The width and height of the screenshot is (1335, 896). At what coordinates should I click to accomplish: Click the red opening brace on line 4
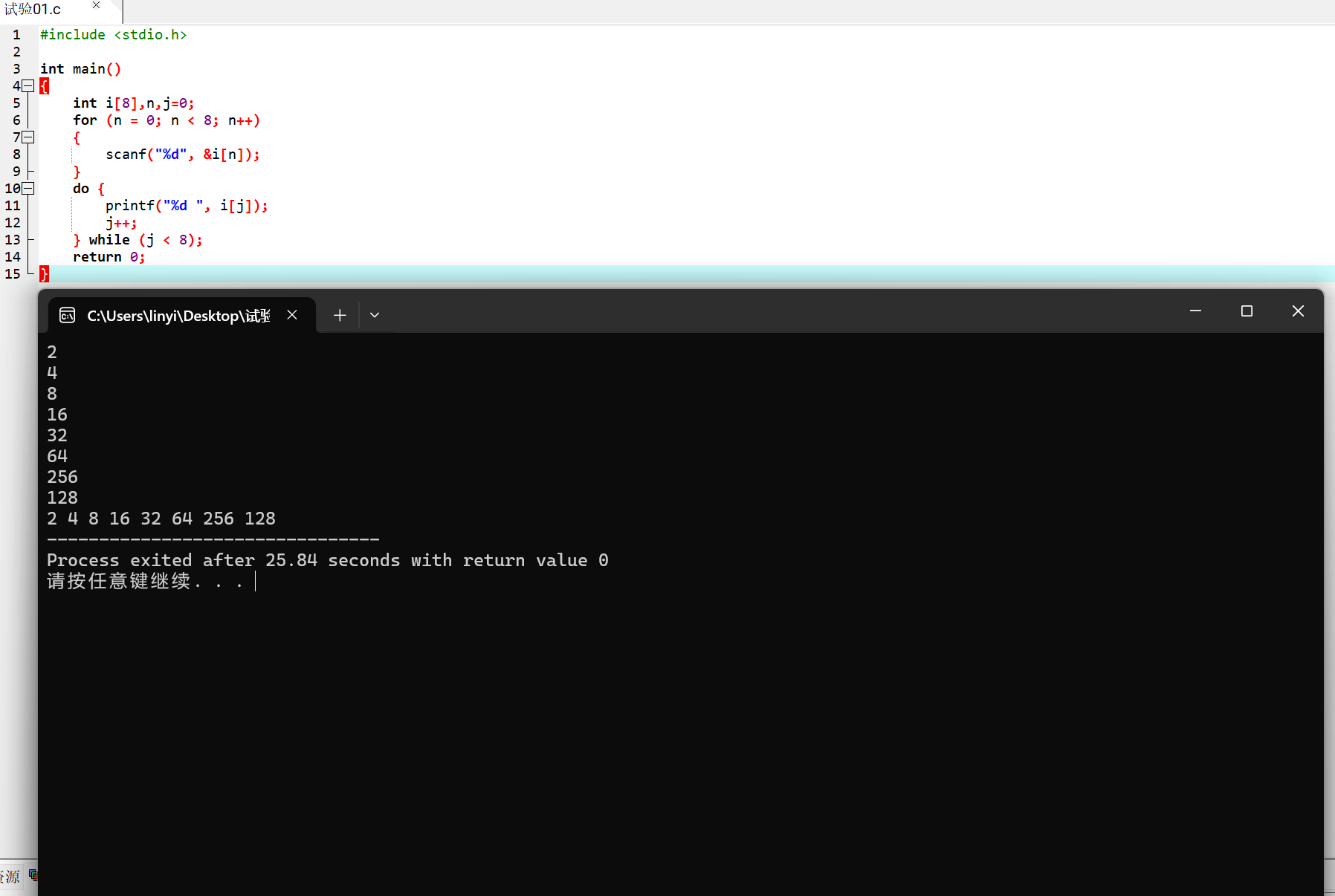44,85
